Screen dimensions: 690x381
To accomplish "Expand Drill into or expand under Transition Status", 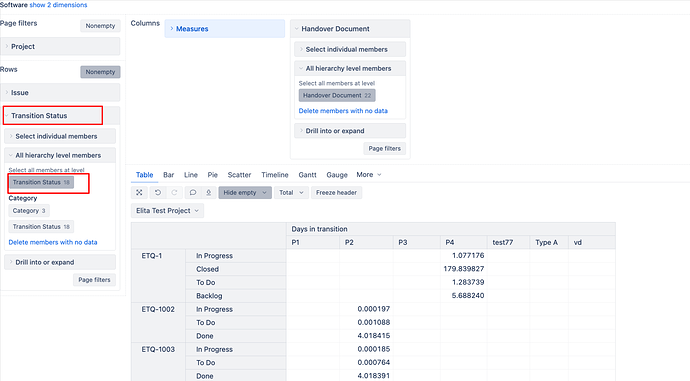I will (x=60, y=262).
